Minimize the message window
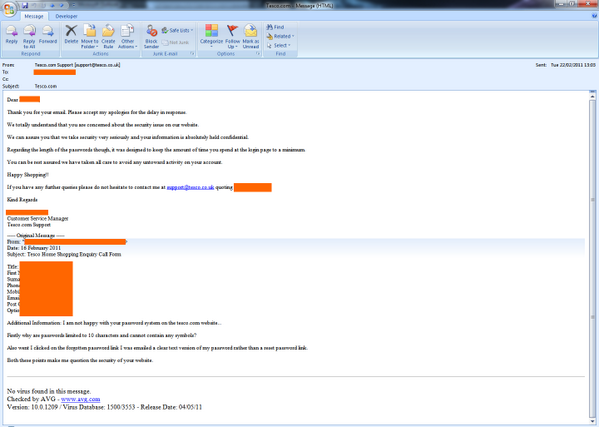This screenshot has width=599, height=427. 561,4
